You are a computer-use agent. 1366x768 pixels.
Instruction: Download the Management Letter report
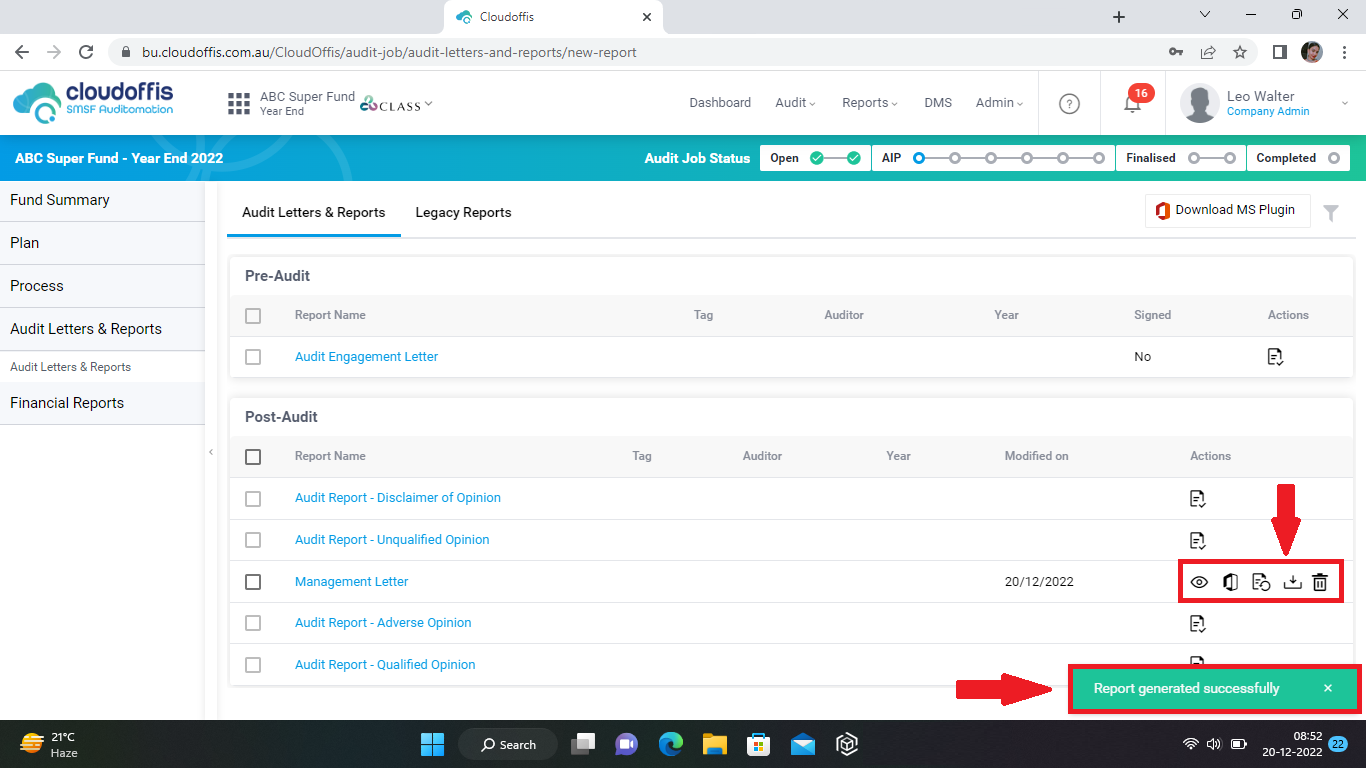click(1292, 582)
